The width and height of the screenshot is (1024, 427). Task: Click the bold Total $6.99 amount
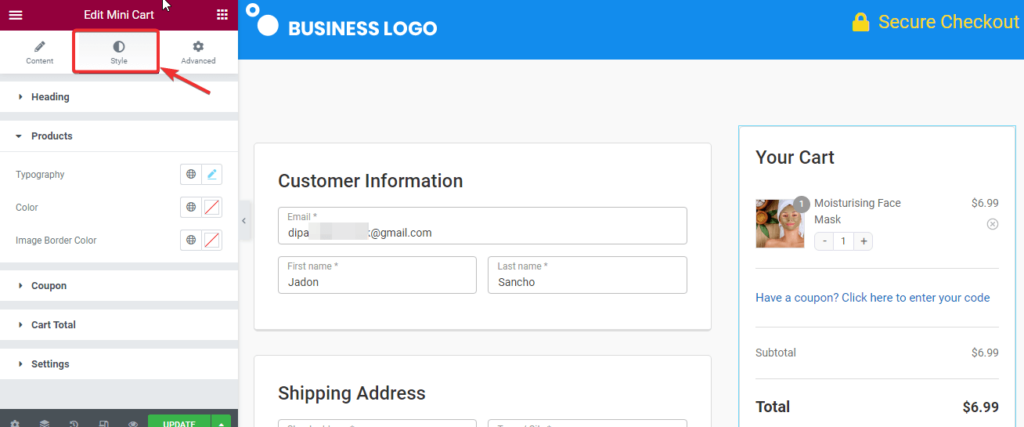click(x=980, y=407)
